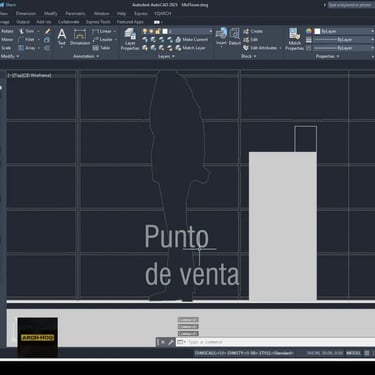
Task: Click the 'Punto de venta' text object
Action: click(x=192, y=255)
